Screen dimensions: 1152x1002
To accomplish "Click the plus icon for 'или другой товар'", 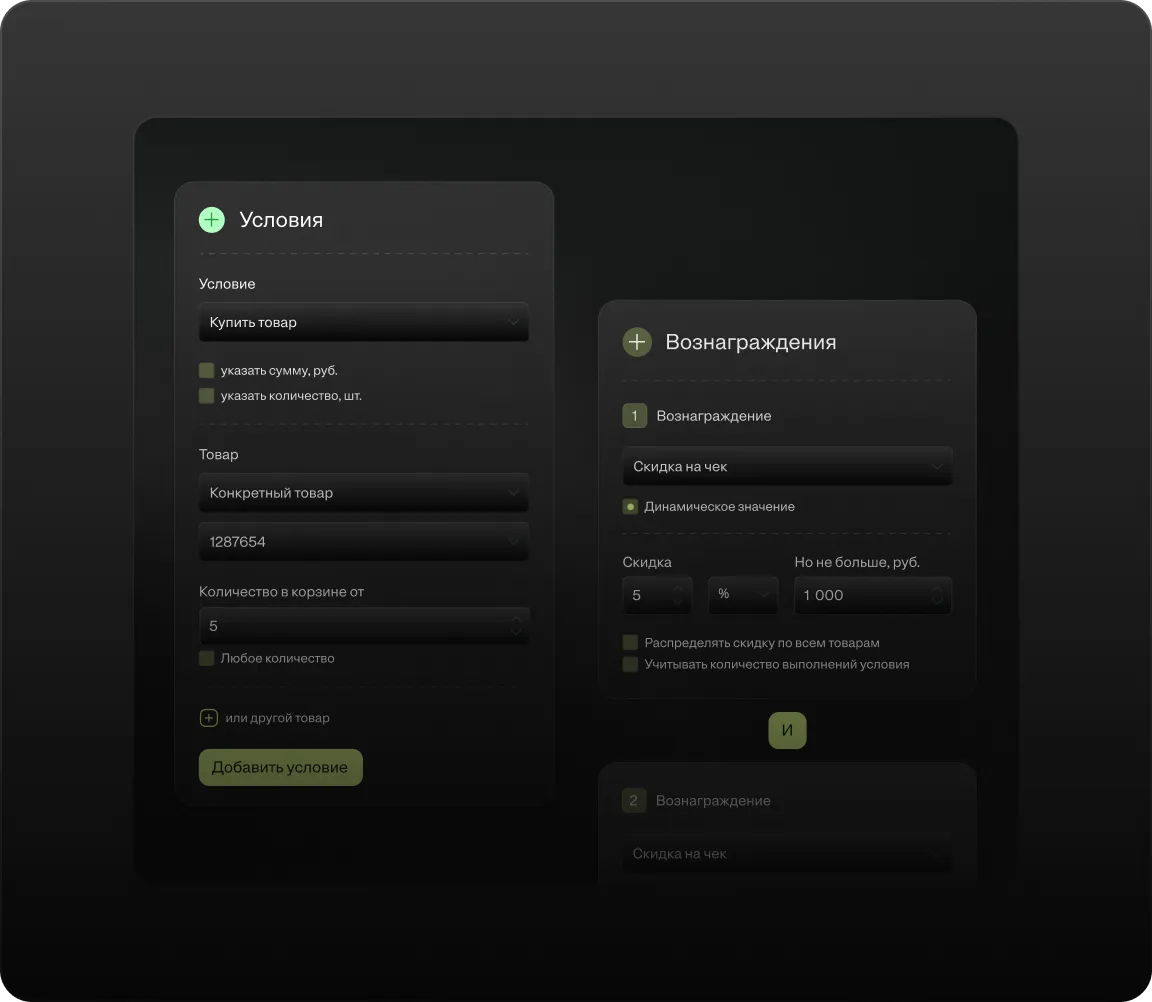I will [209, 718].
